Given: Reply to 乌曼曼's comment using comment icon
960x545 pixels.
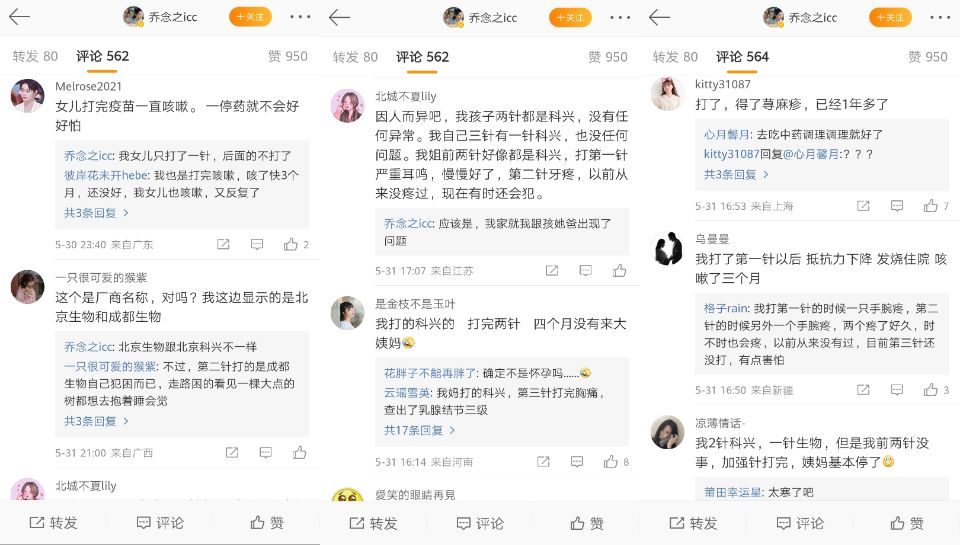Looking at the screenshot, I should (x=897, y=389).
